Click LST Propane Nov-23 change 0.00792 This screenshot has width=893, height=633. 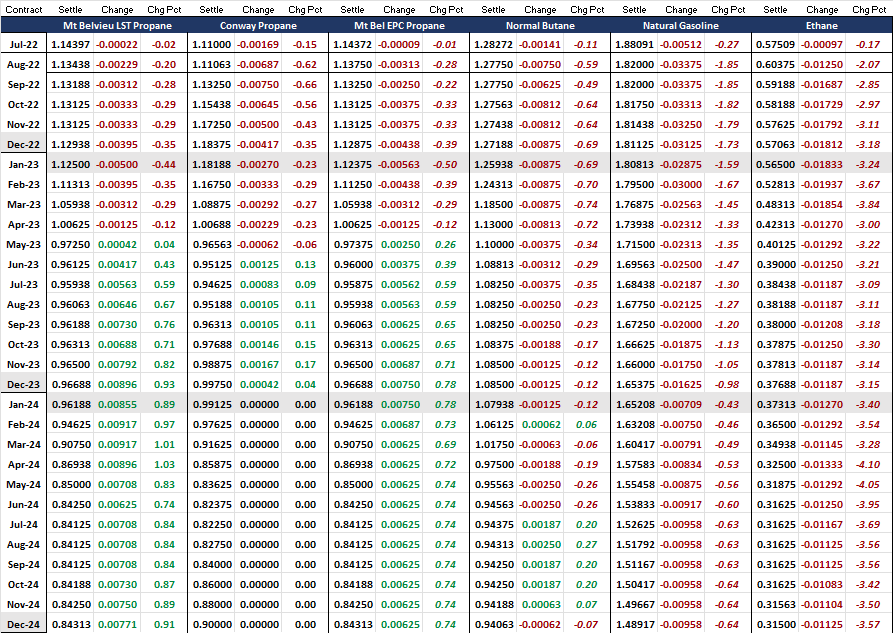coord(117,365)
